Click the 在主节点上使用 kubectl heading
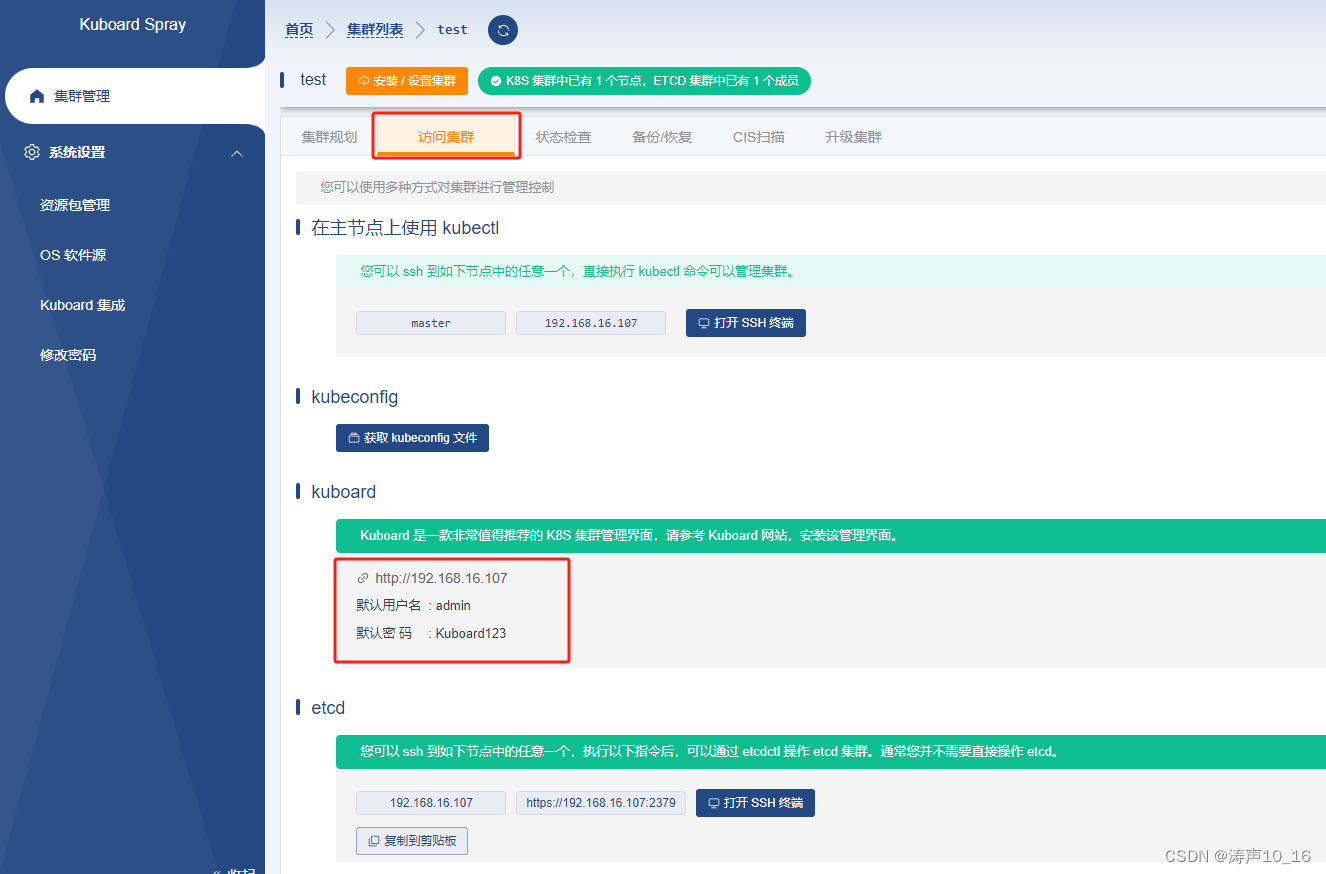 coord(405,228)
